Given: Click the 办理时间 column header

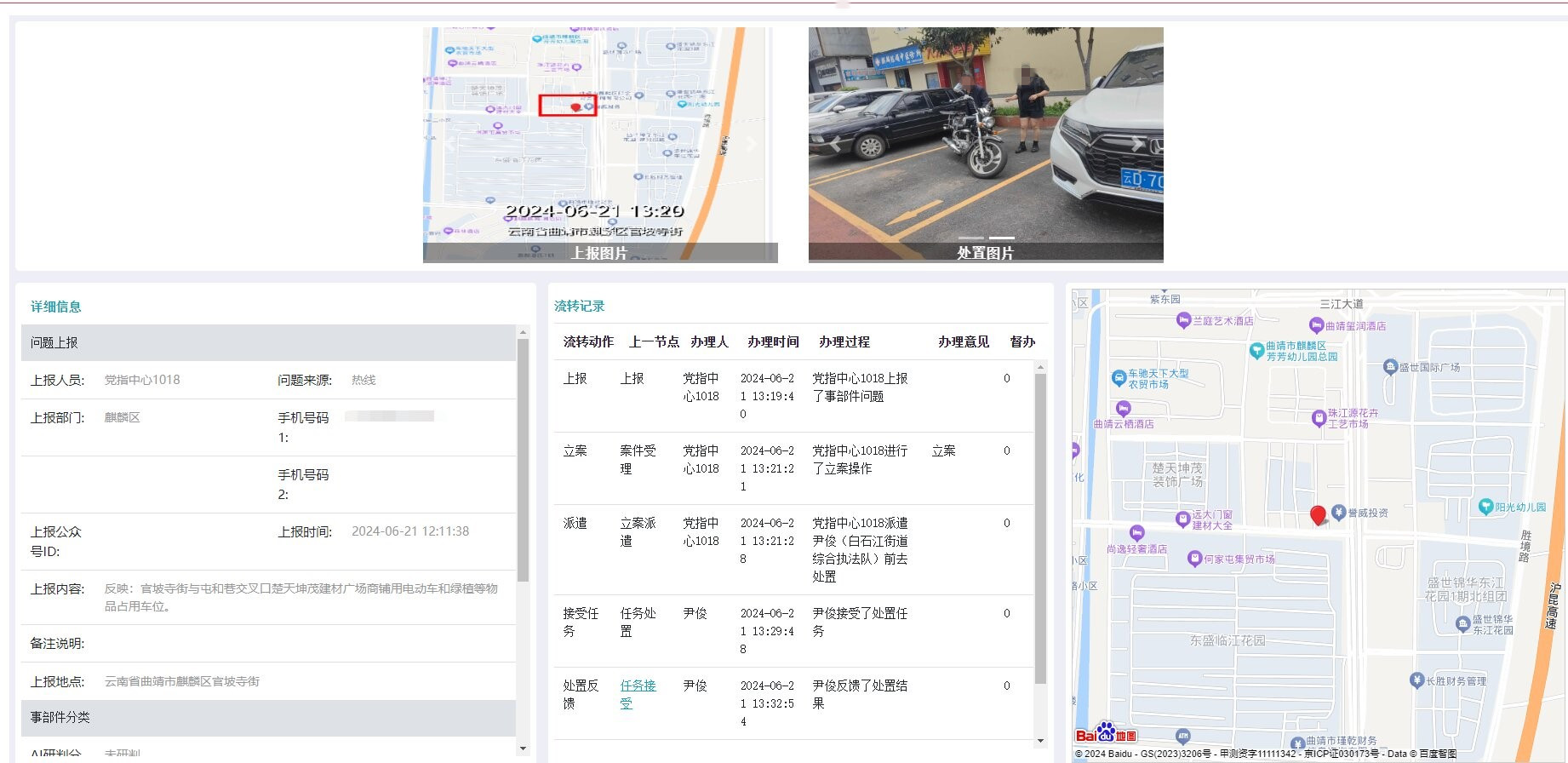Looking at the screenshot, I should [773, 341].
